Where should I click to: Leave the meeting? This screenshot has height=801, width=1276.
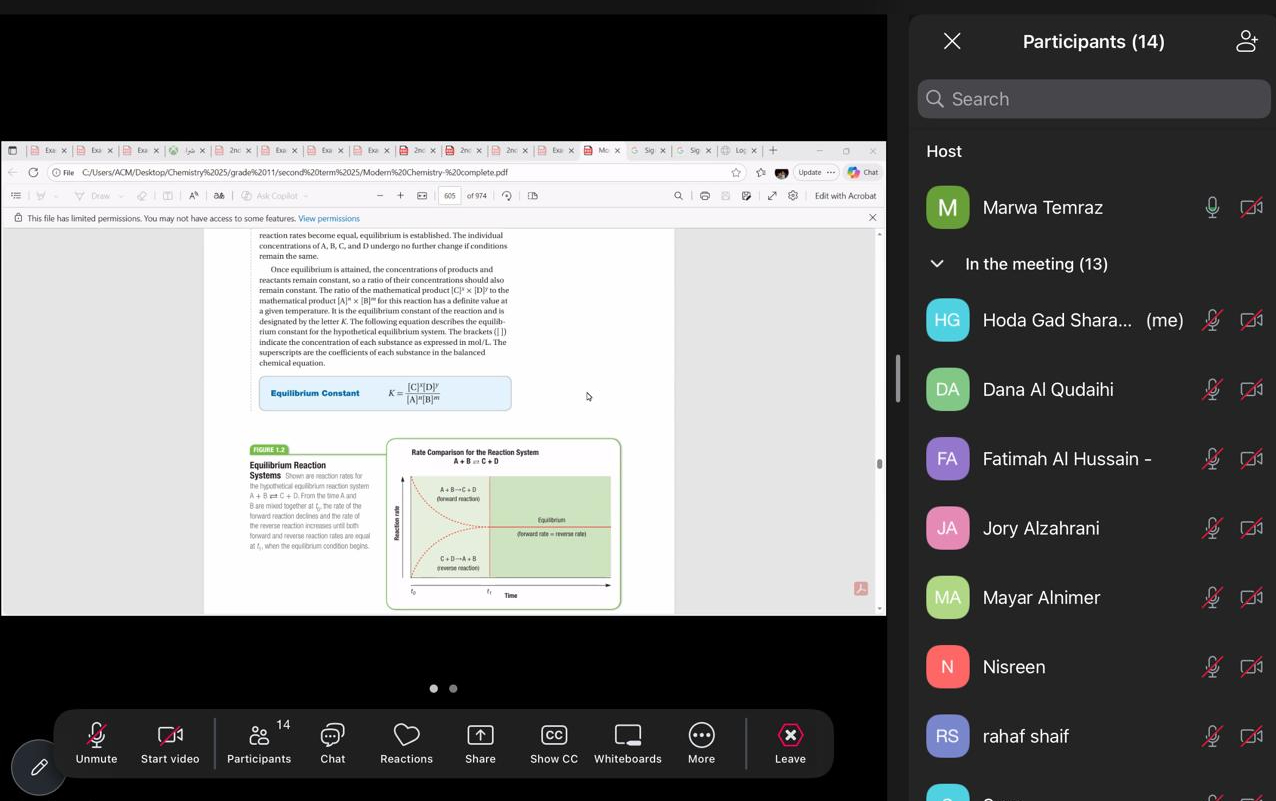pyautogui.click(x=789, y=744)
